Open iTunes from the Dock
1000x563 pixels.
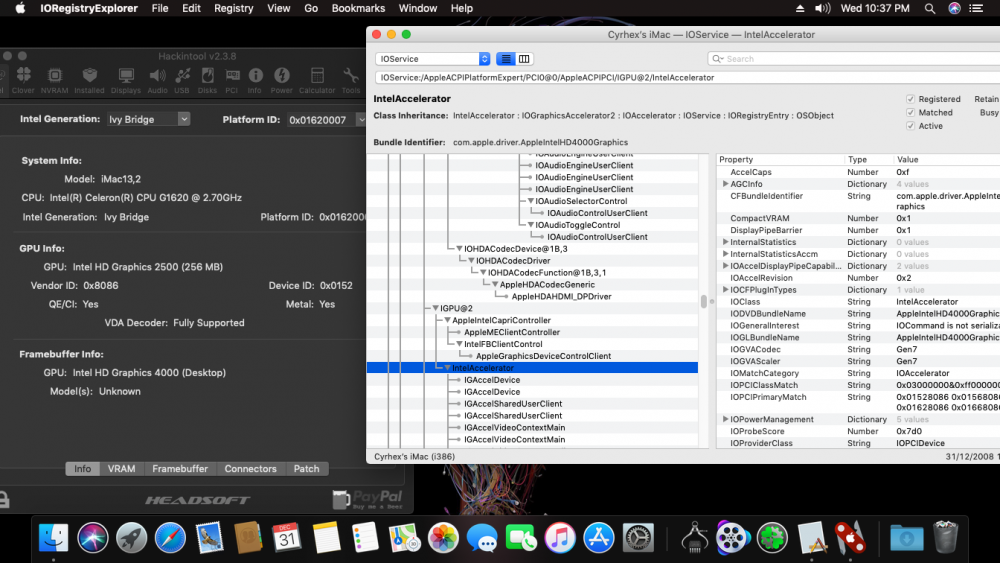(560, 537)
